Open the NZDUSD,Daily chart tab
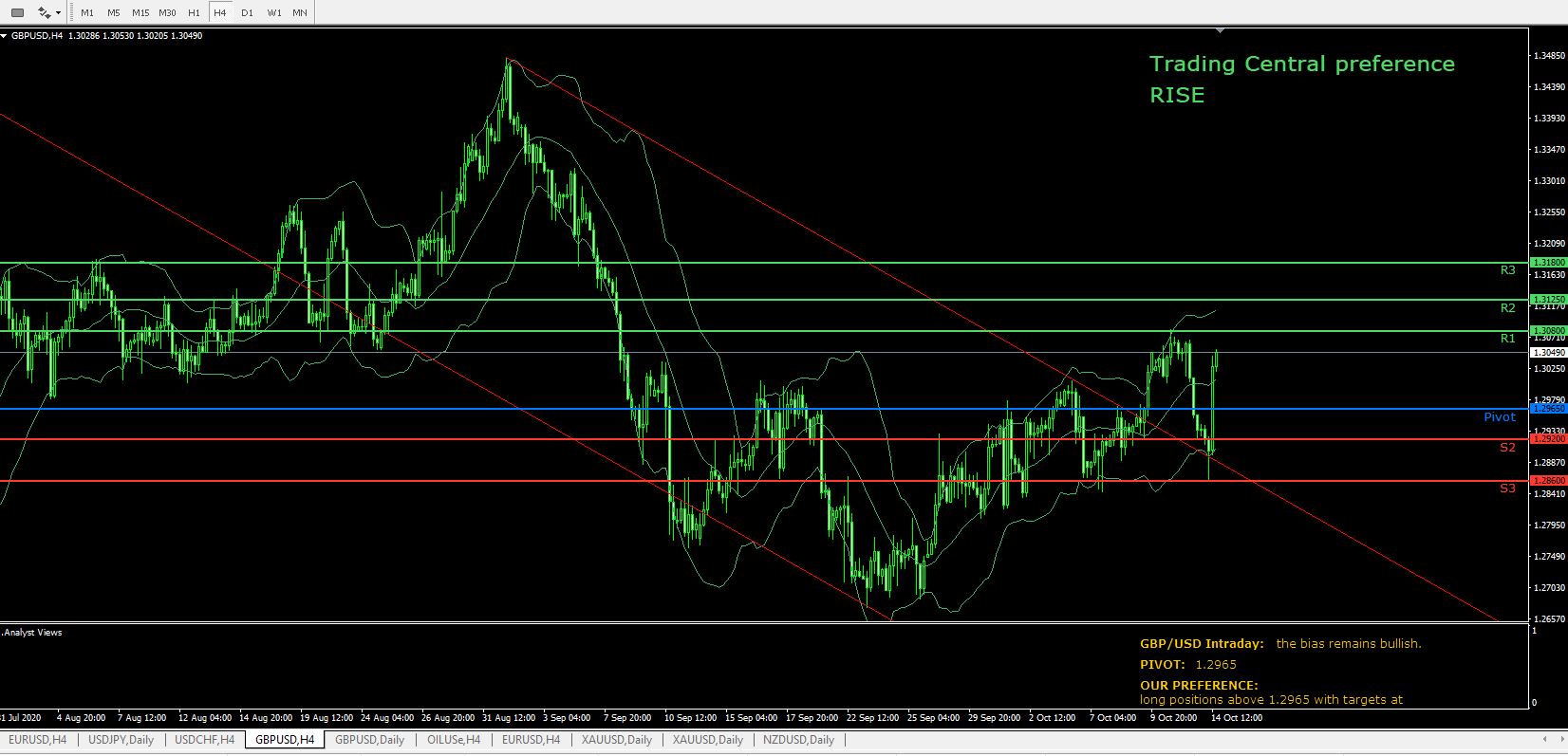The width and height of the screenshot is (1568, 756). click(798, 740)
